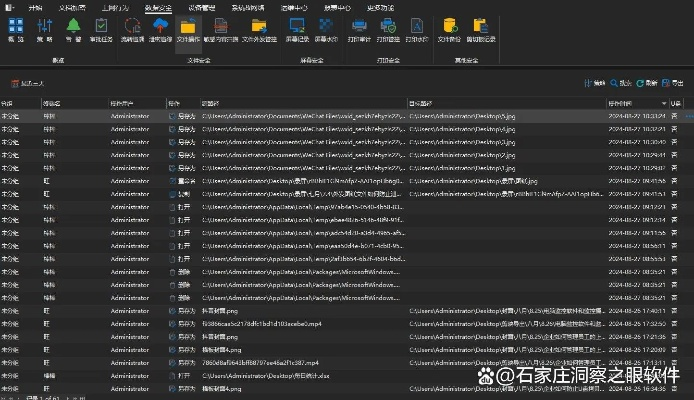
Task: Open the 文件操作 folder icon in ribbon
Action: tap(188, 31)
